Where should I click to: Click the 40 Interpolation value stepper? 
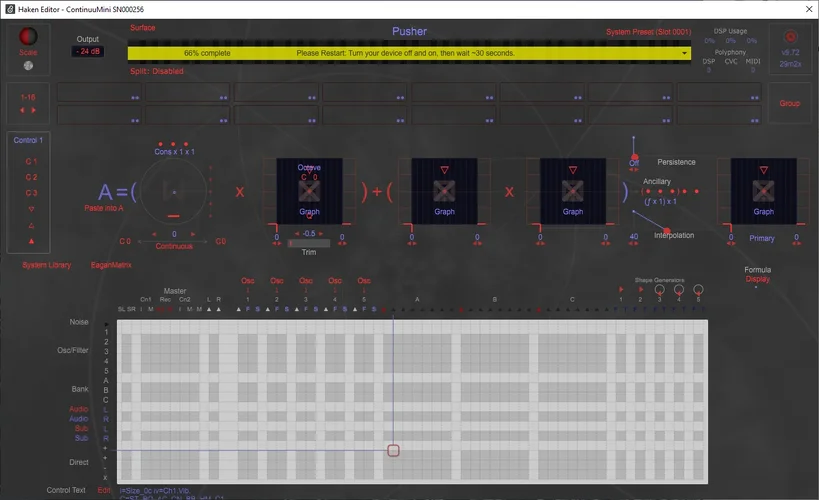coord(634,239)
